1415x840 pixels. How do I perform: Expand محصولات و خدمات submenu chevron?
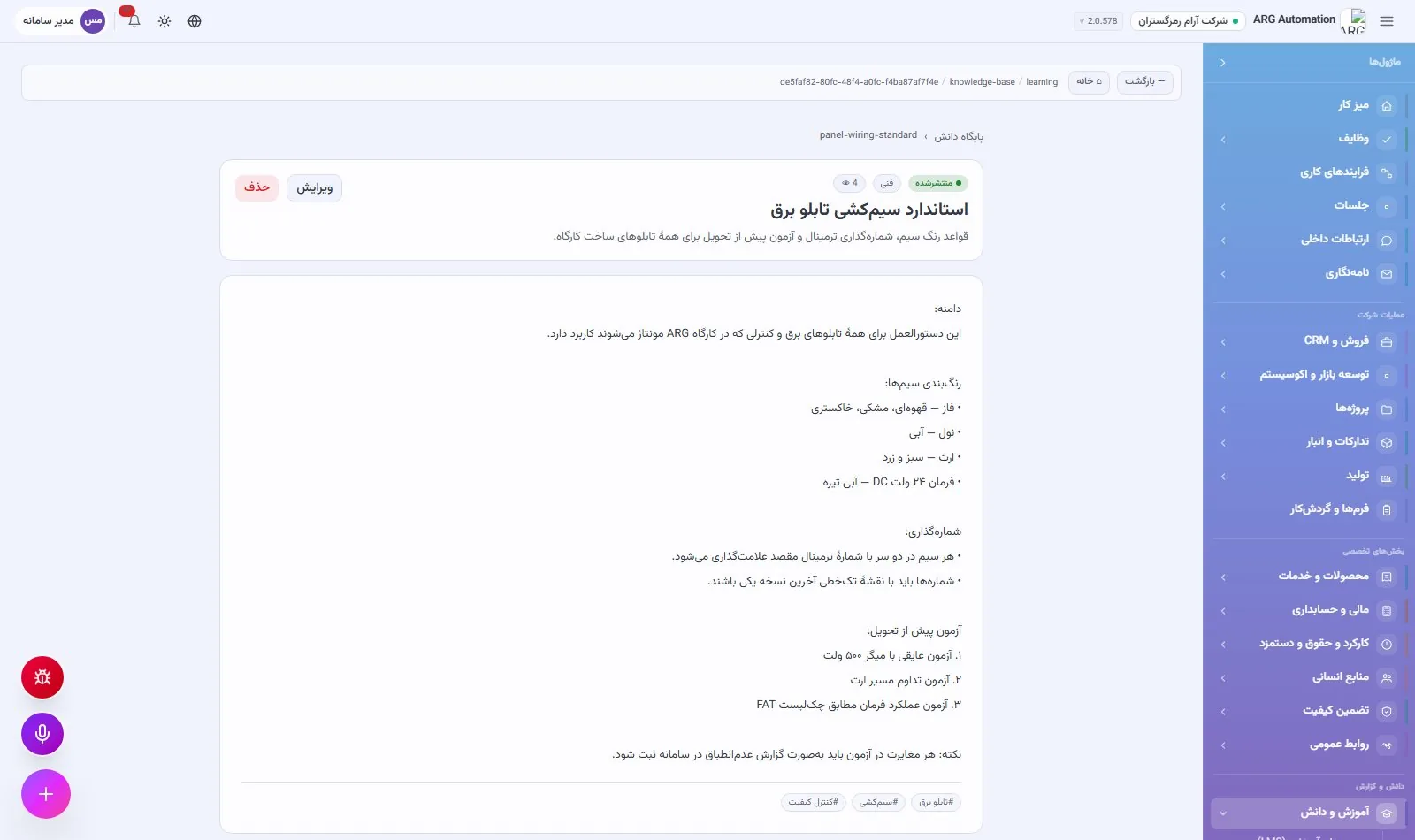point(1223,577)
